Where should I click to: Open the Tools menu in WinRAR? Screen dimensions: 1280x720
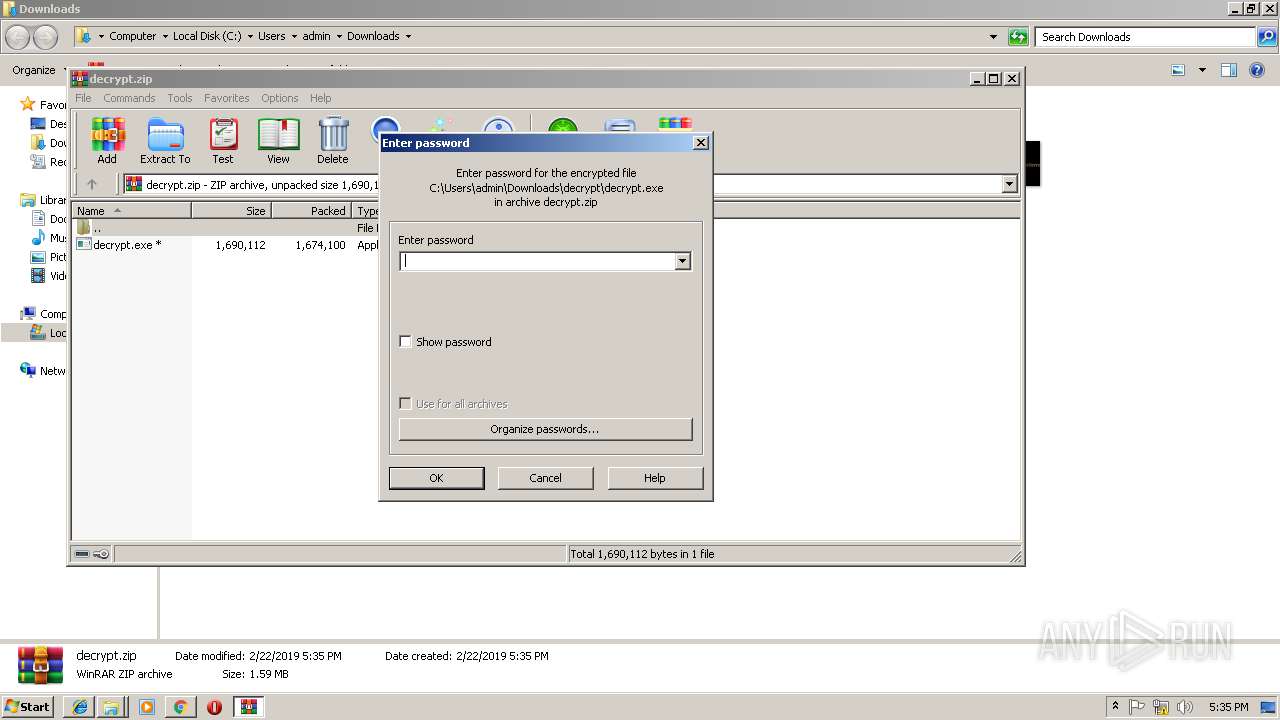click(x=180, y=98)
